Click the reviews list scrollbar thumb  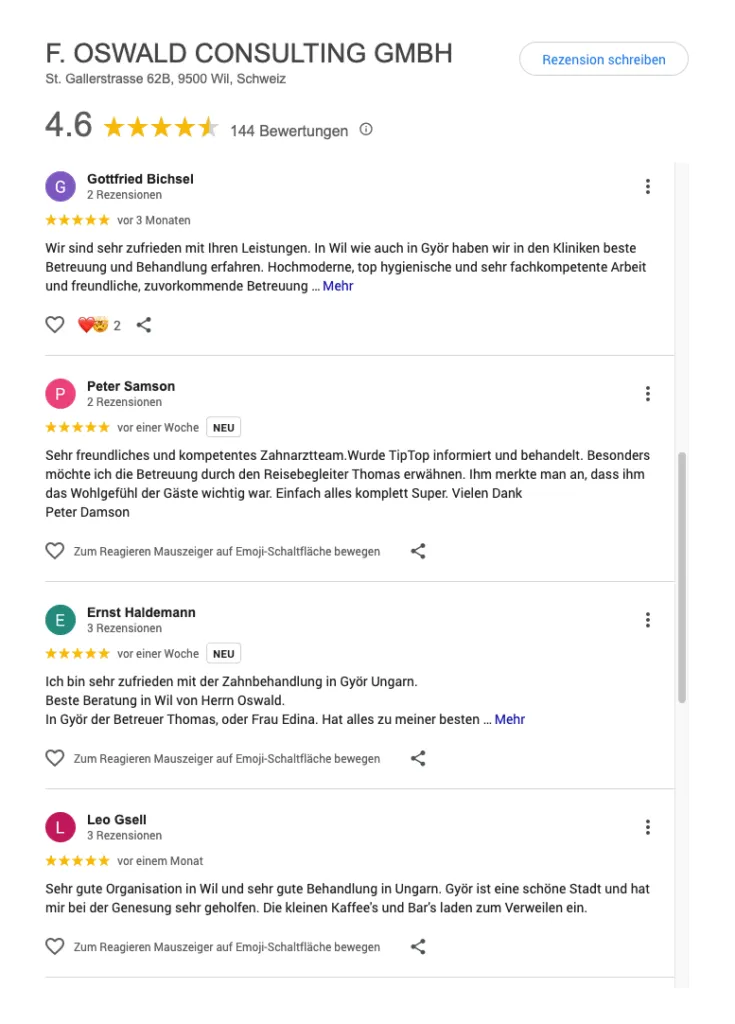click(681, 577)
